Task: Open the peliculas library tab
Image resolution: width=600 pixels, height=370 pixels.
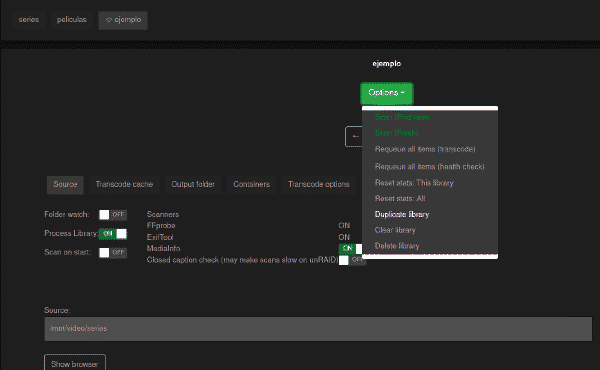Action: pyautogui.click(x=72, y=20)
